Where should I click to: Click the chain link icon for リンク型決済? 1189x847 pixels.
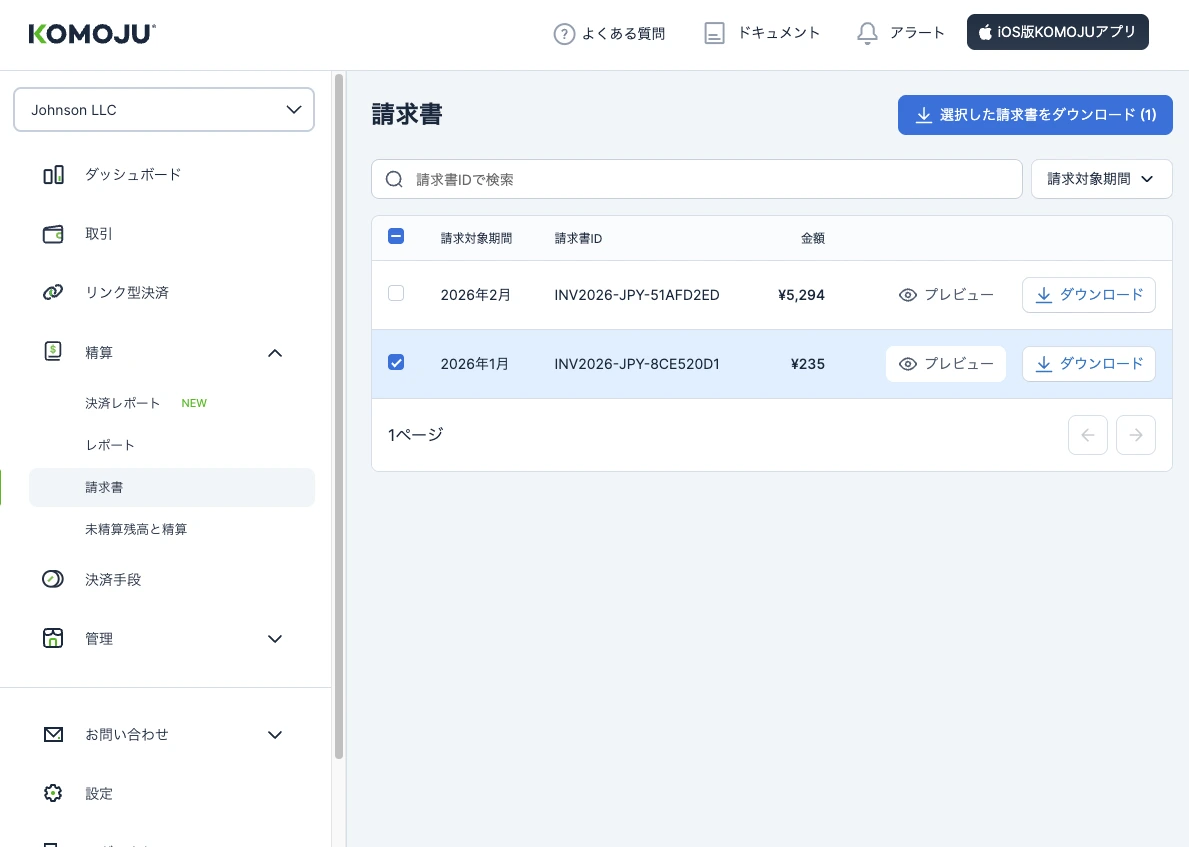[x=53, y=293]
